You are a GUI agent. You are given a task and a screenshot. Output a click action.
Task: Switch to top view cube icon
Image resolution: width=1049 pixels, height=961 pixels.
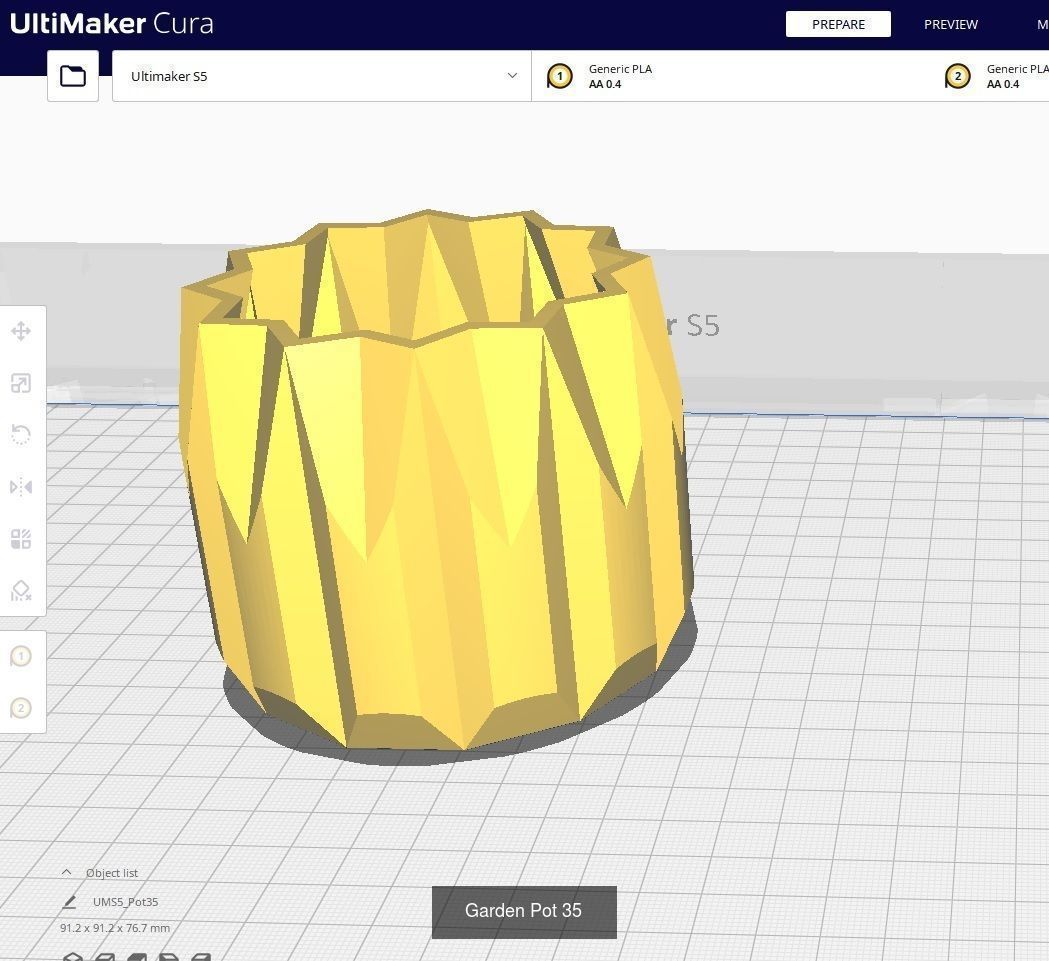pyautogui.click(x=137, y=956)
